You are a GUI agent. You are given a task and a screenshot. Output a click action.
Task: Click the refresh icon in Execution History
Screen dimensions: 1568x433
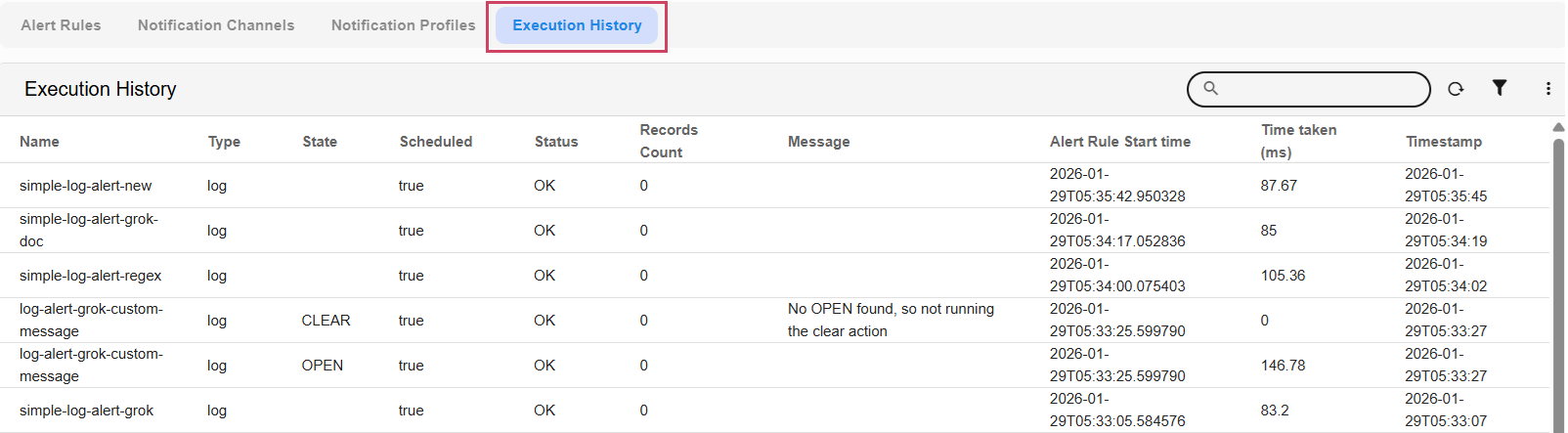(1456, 89)
